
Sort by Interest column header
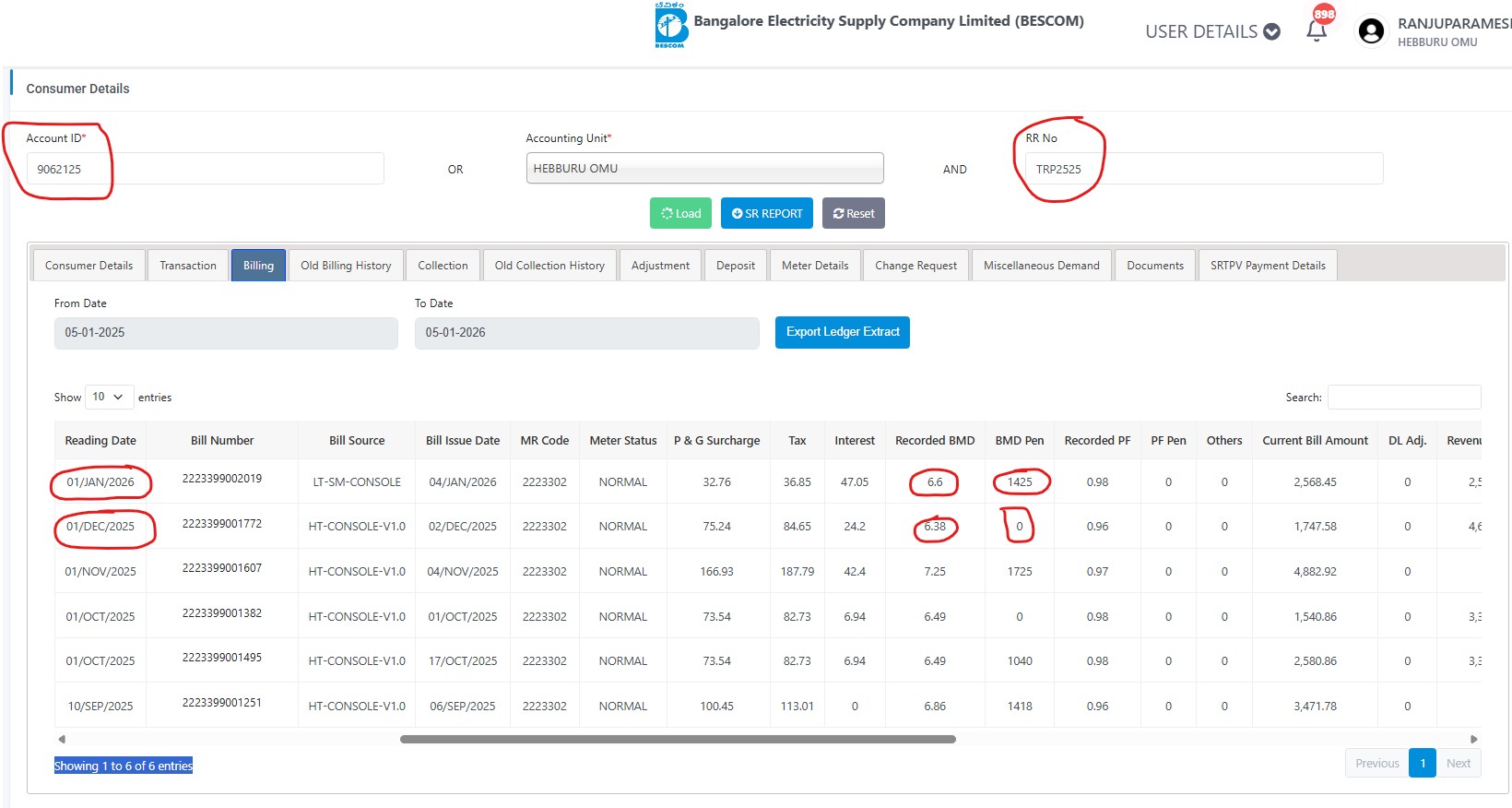(x=855, y=441)
